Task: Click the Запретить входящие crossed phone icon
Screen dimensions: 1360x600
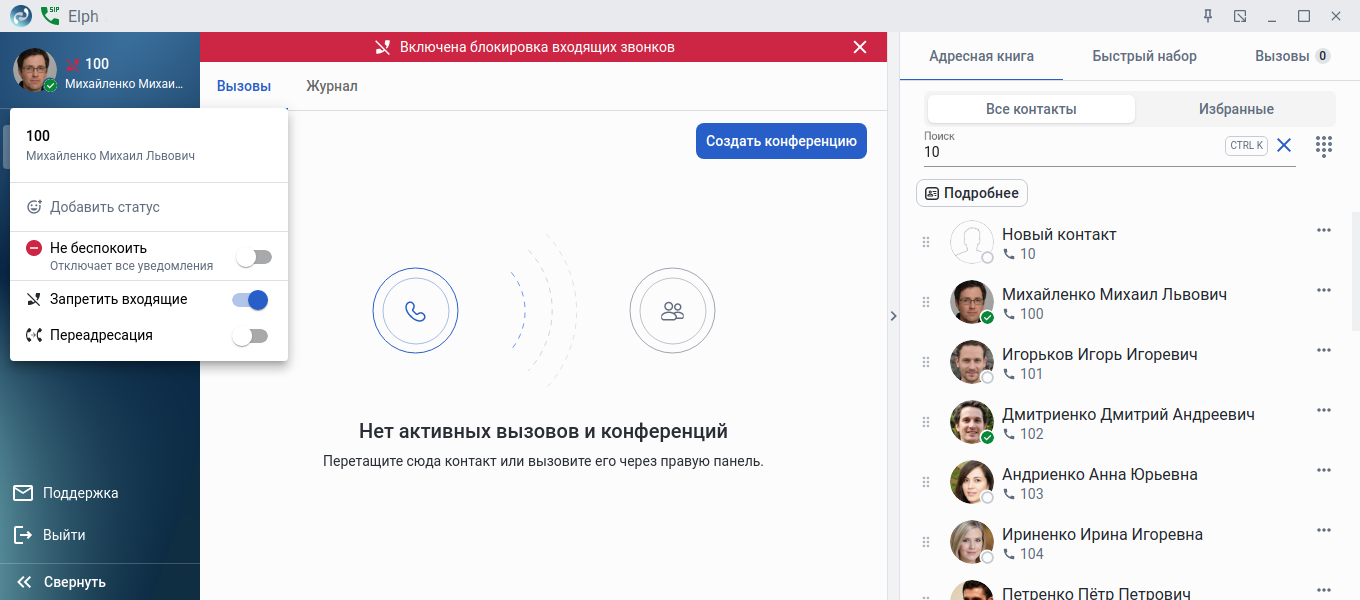Action: (x=34, y=299)
